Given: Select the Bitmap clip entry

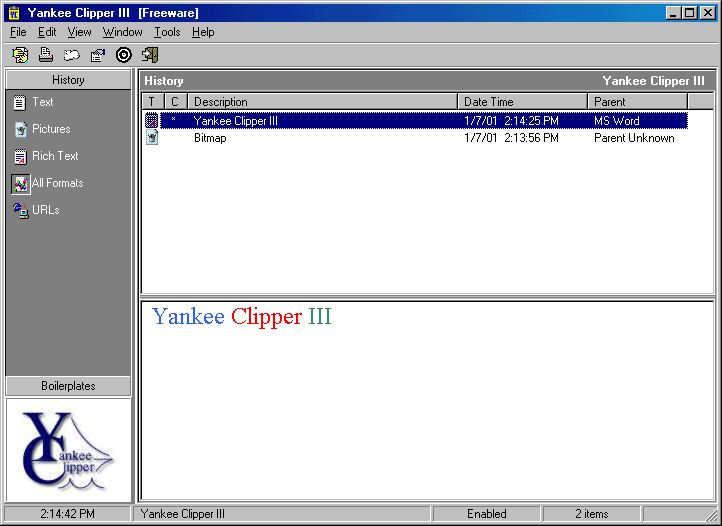Looking at the screenshot, I should pyautogui.click(x=210, y=138).
